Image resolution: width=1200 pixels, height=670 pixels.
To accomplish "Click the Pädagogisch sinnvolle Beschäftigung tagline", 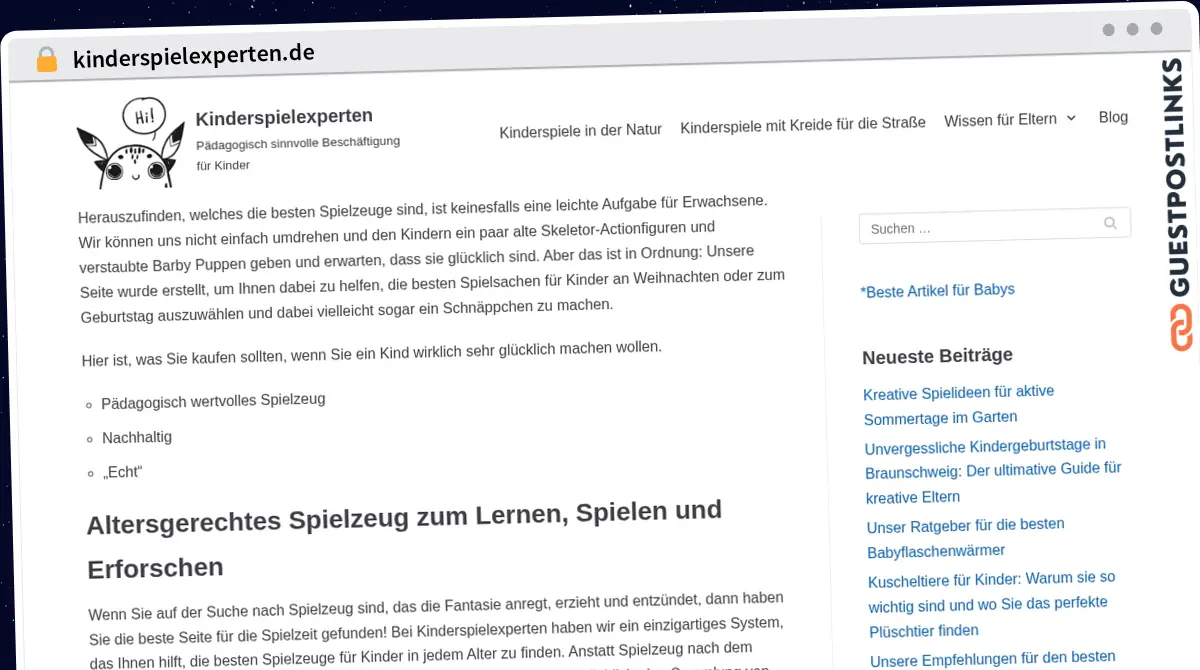I will 298,153.
